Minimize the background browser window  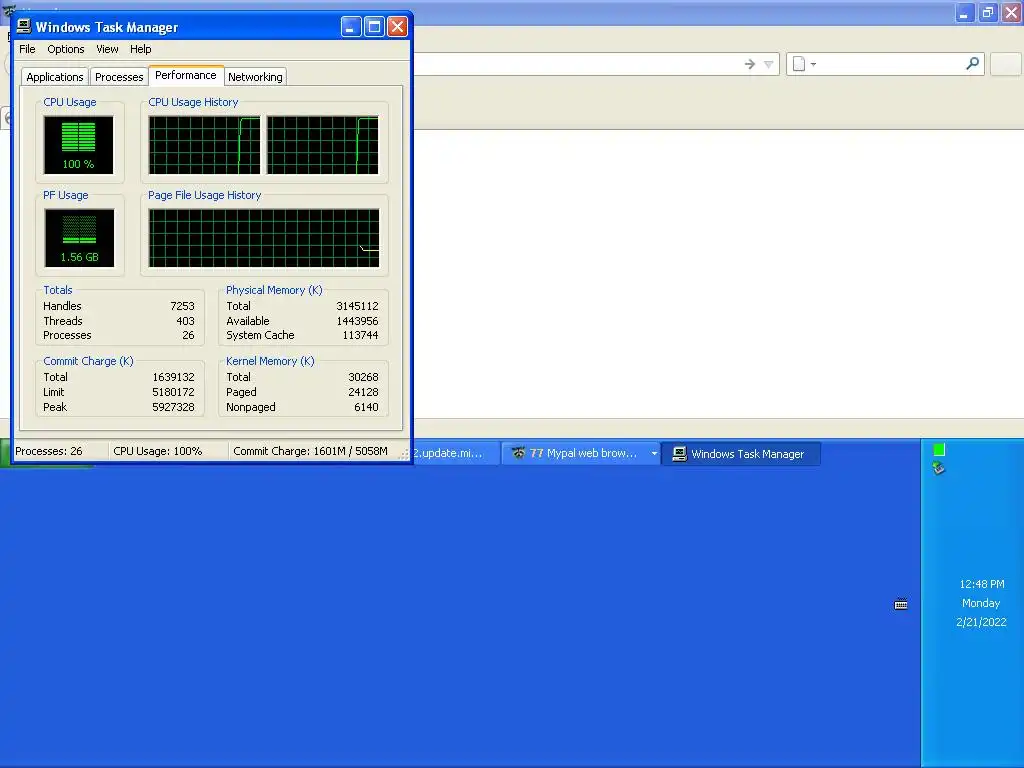[965, 13]
